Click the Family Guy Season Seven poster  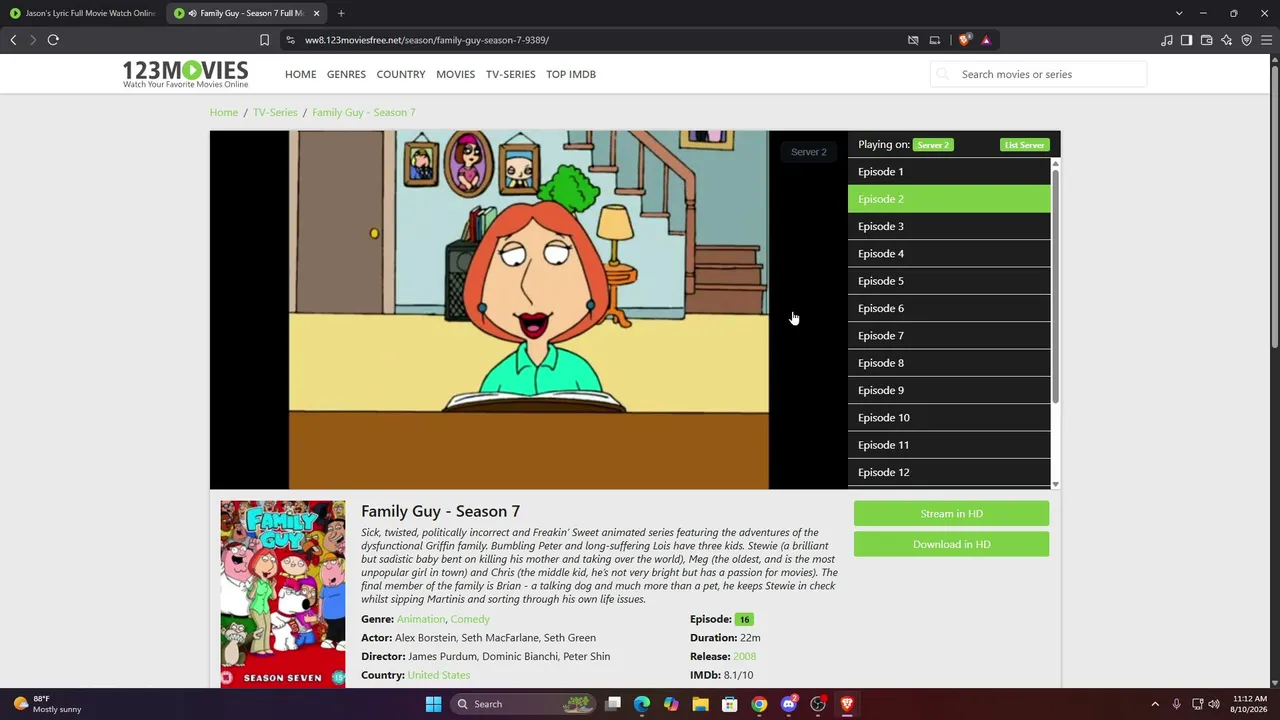283,594
